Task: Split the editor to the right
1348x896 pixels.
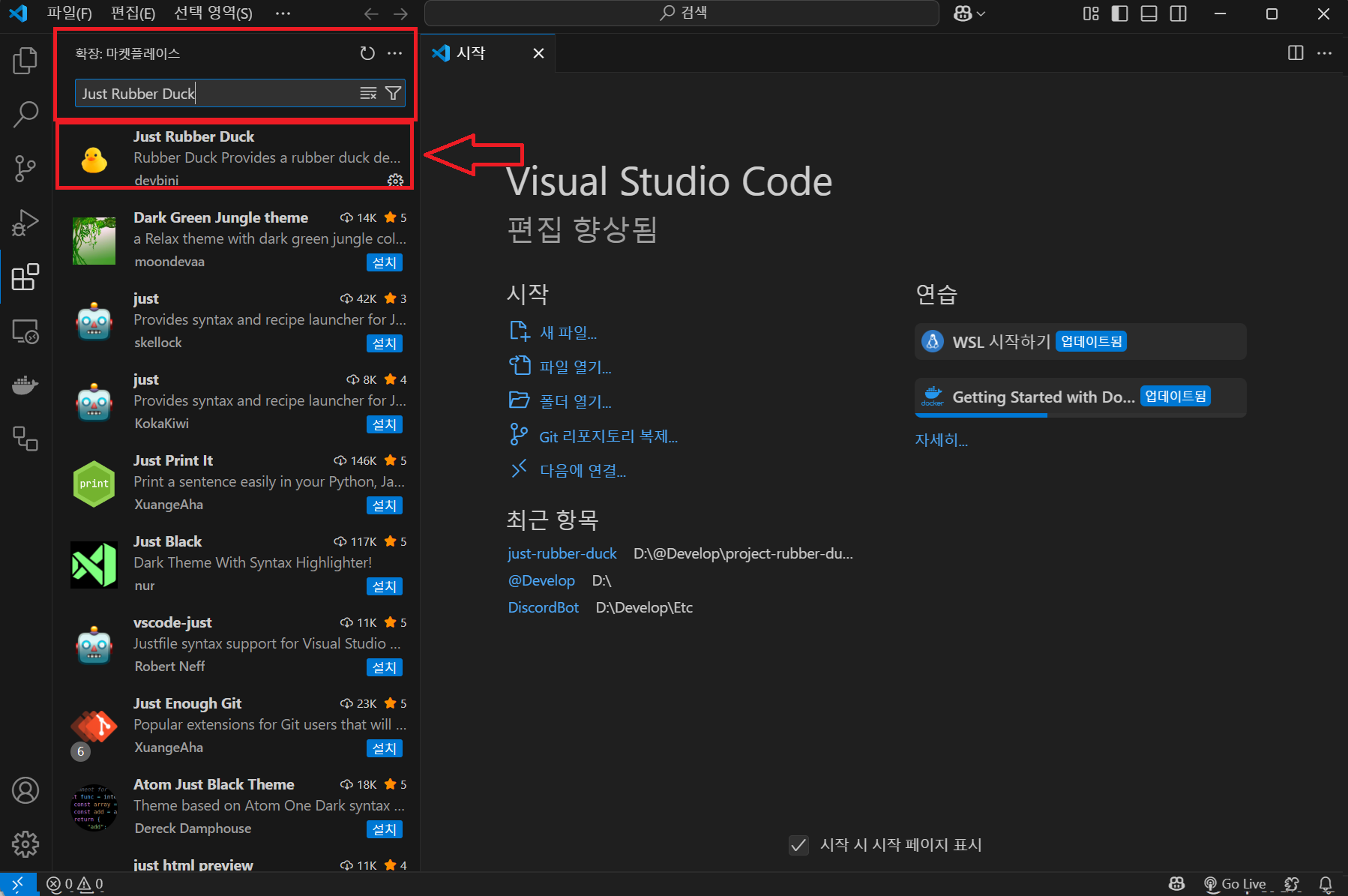Action: [x=1296, y=52]
